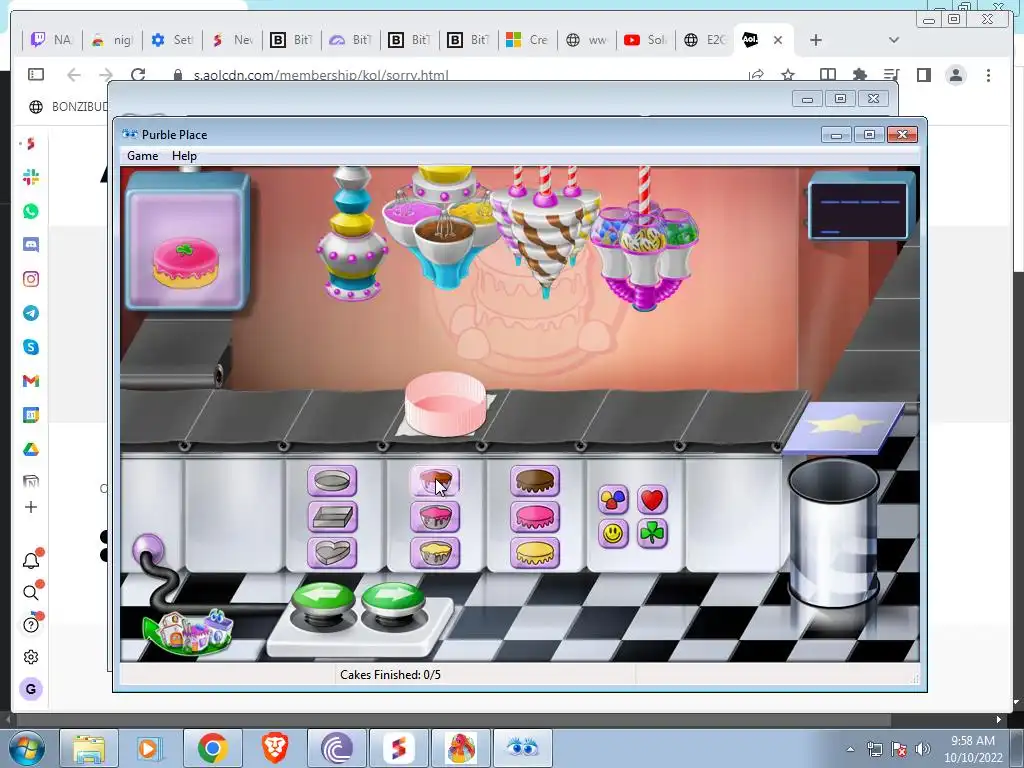Open Google Drive from browser sidebar

click(31, 449)
